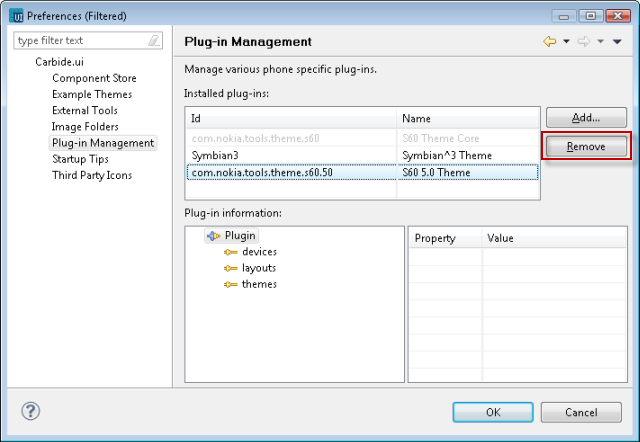This screenshot has width=640, height=442.
Task: Click the themes key icon
Action: coord(231,284)
